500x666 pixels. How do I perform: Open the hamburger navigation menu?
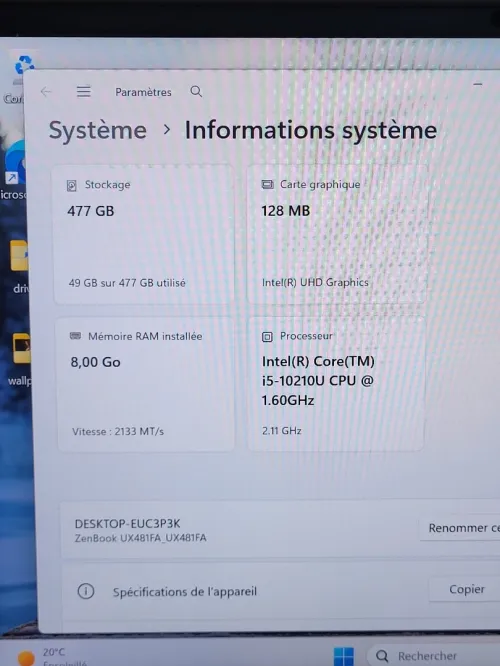(x=83, y=91)
